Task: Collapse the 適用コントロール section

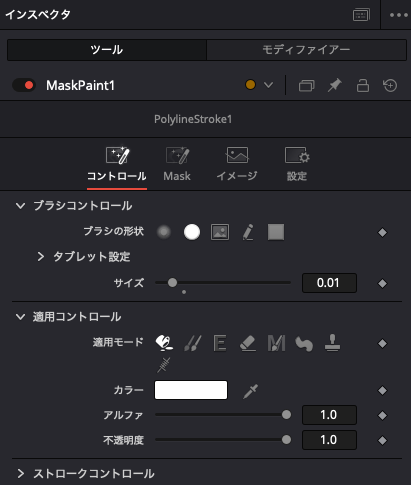Action: [20, 317]
